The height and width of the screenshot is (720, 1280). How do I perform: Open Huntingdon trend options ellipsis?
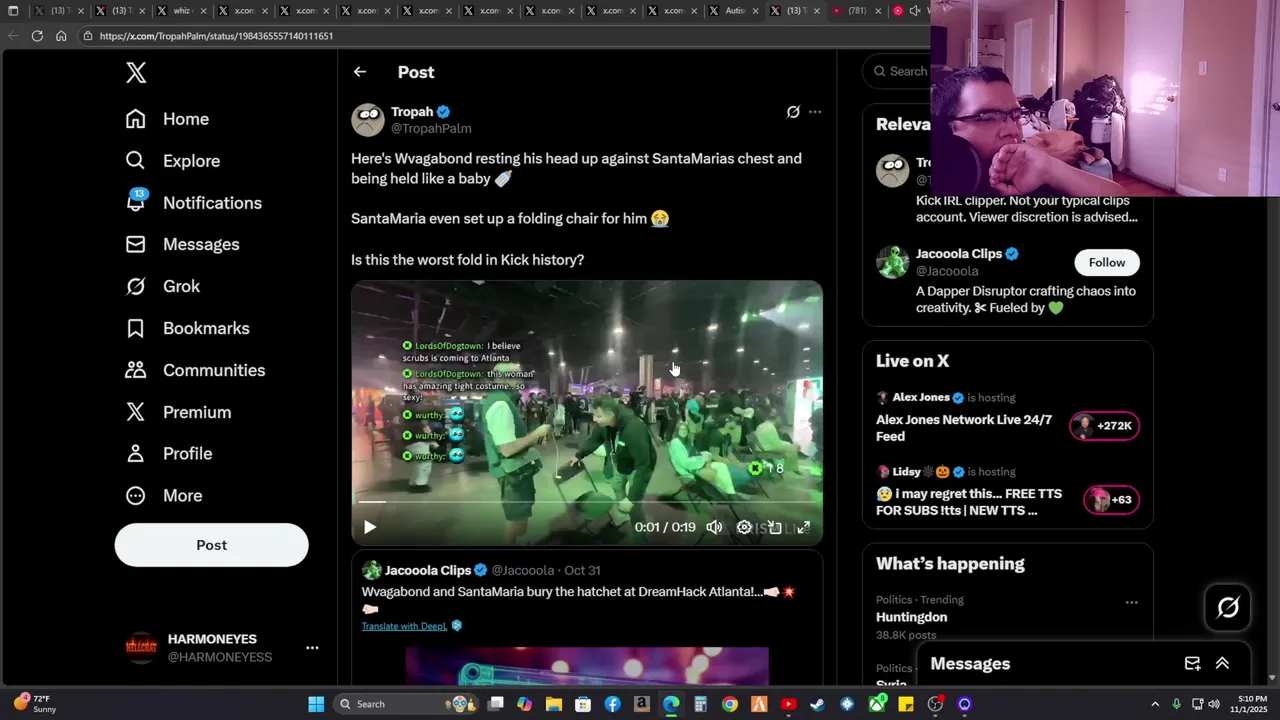click(x=1132, y=602)
